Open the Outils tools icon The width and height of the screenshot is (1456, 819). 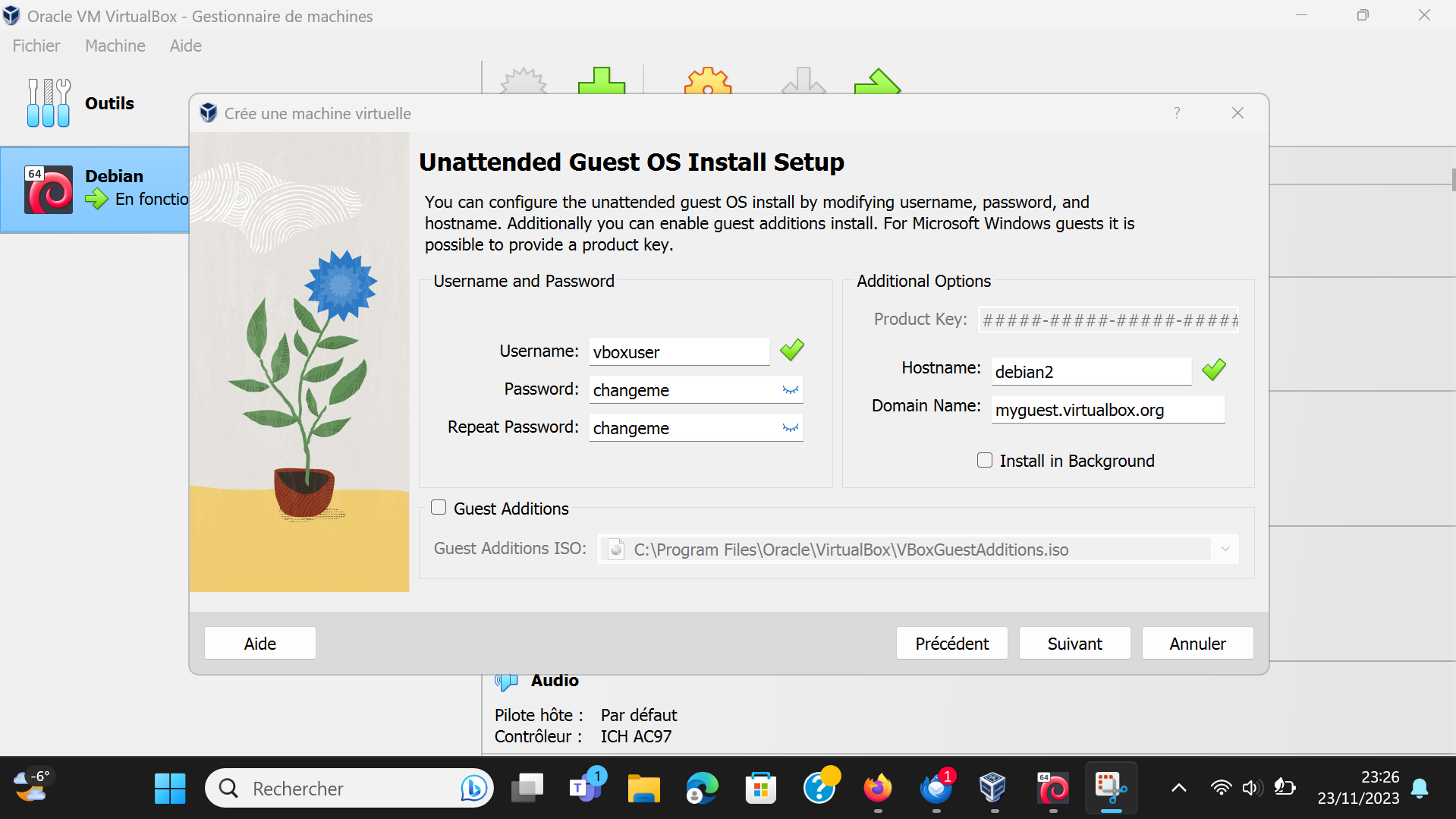(x=49, y=103)
